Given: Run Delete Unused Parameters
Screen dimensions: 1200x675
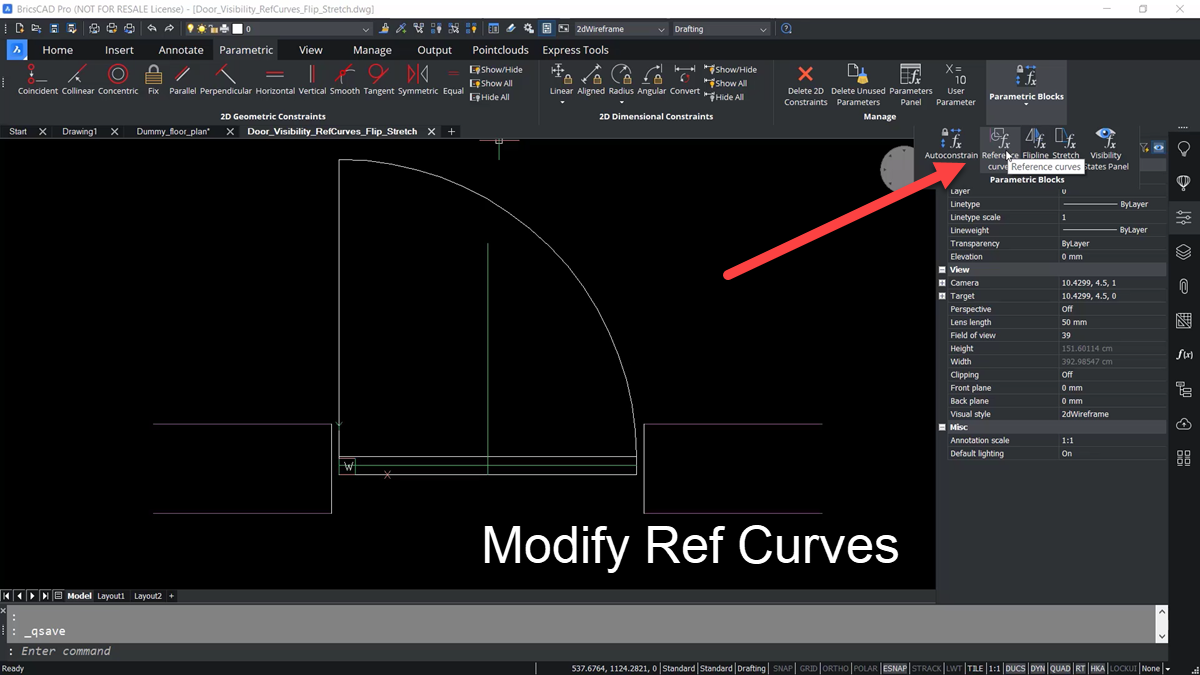Looking at the screenshot, I should tap(858, 84).
